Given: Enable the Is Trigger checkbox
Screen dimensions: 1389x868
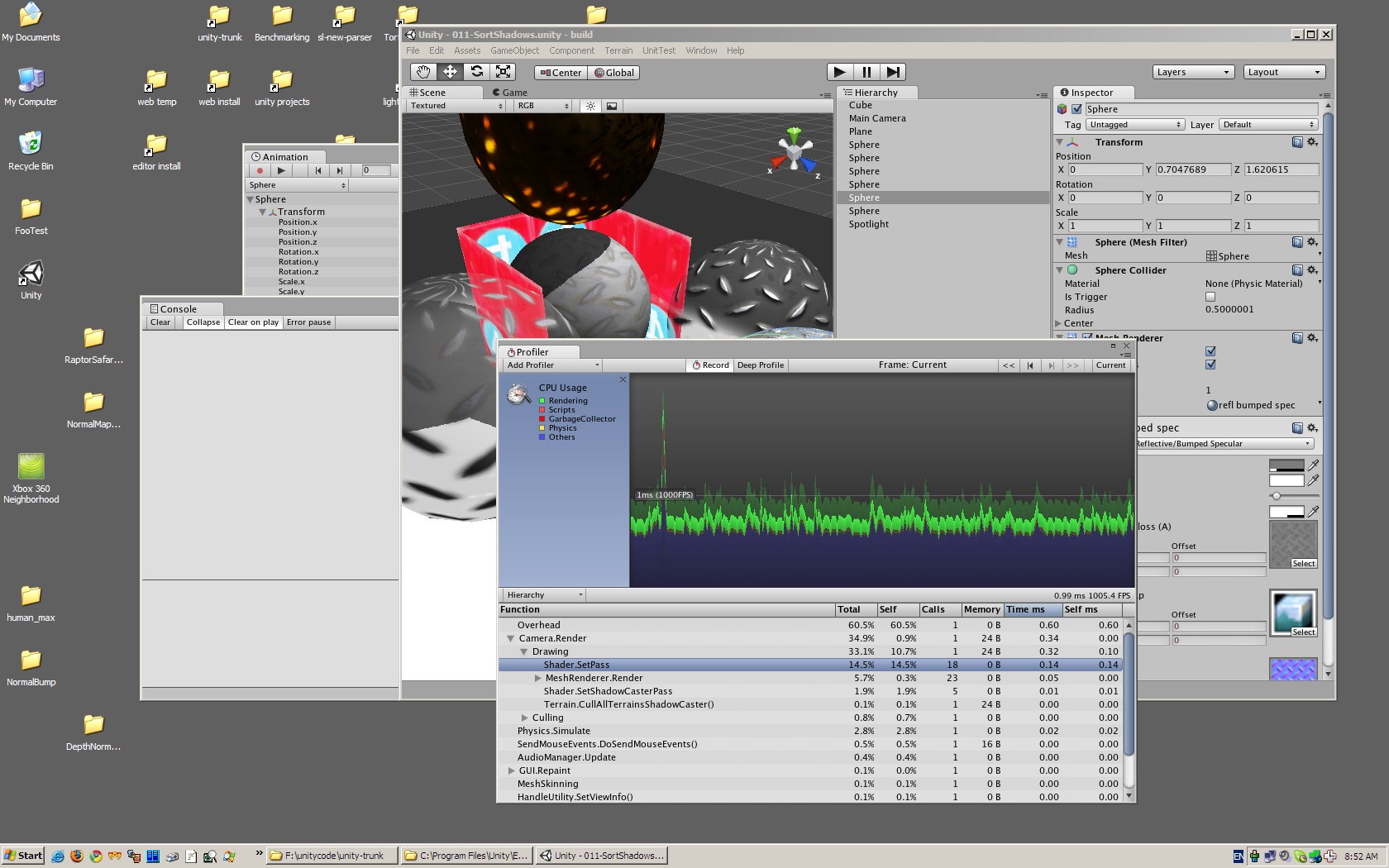Looking at the screenshot, I should tap(1210, 297).
